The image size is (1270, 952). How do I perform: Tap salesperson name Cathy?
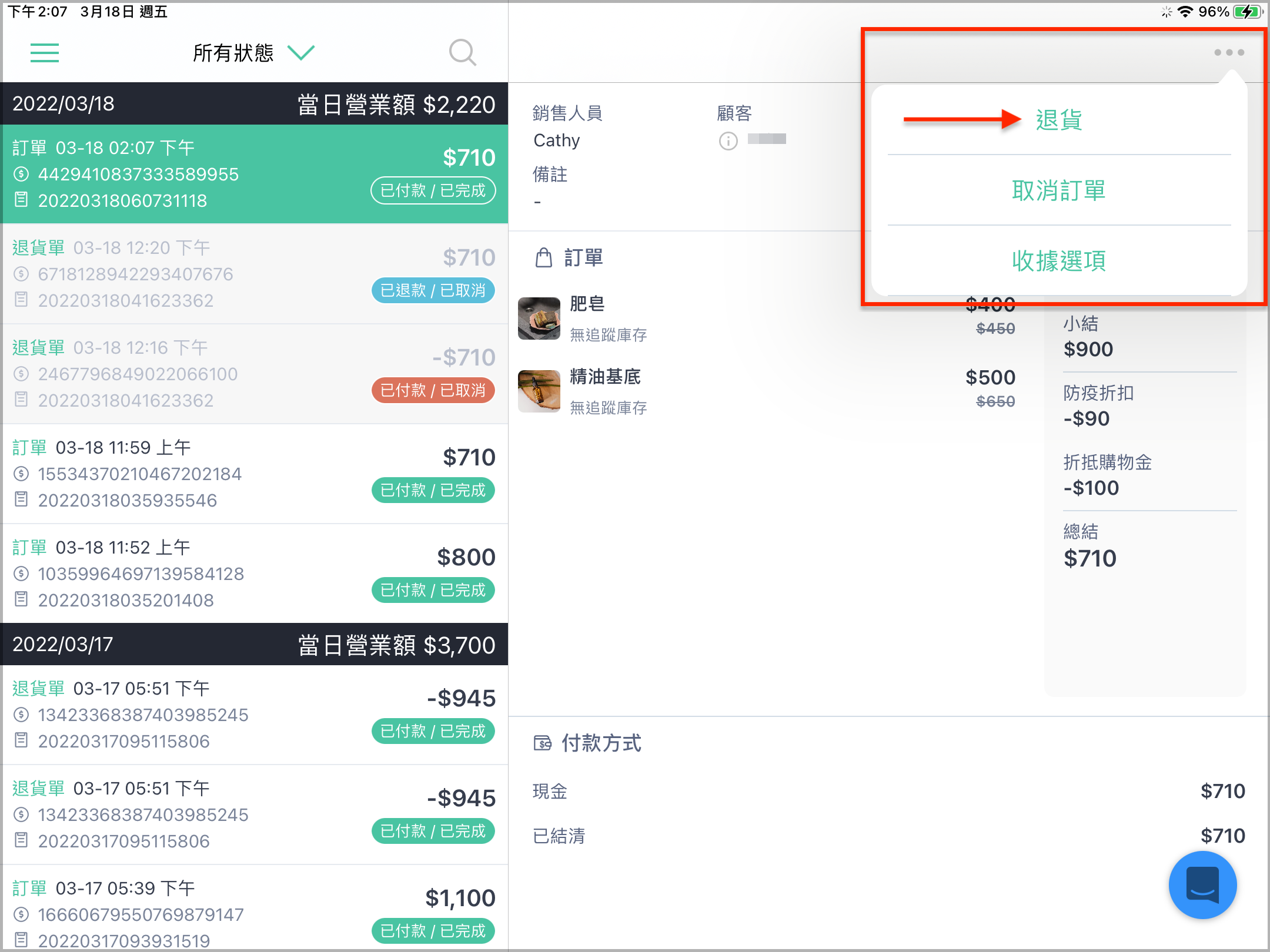pyautogui.click(x=556, y=140)
